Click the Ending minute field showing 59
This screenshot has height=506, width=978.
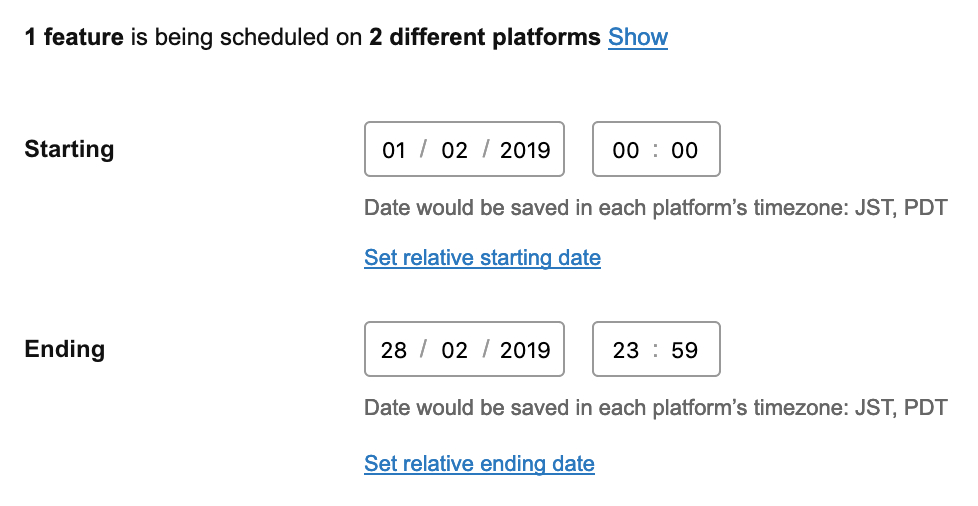pyautogui.click(x=685, y=350)
